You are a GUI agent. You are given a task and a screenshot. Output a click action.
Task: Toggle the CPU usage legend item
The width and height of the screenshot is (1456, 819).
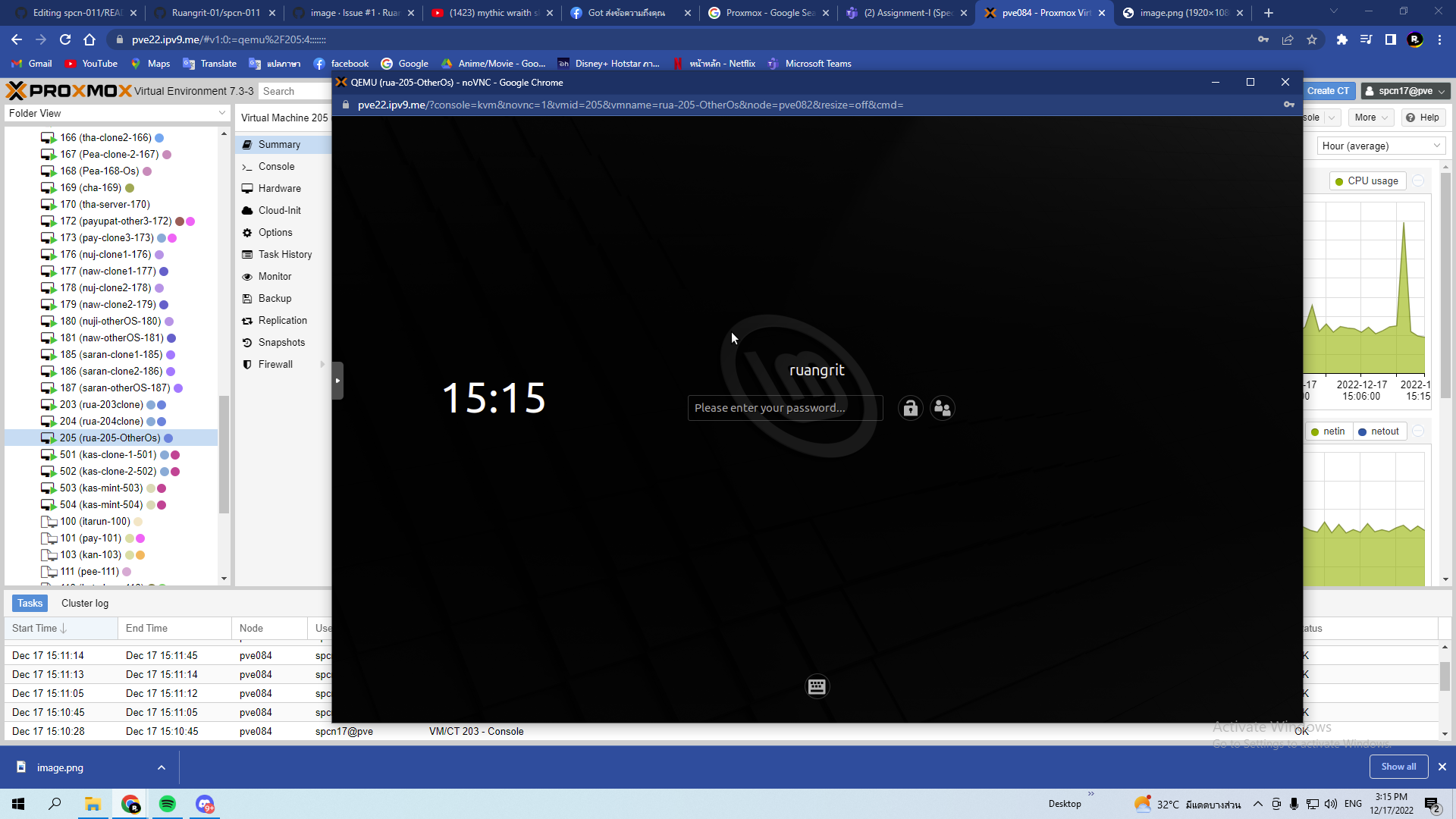(1367, 181)
